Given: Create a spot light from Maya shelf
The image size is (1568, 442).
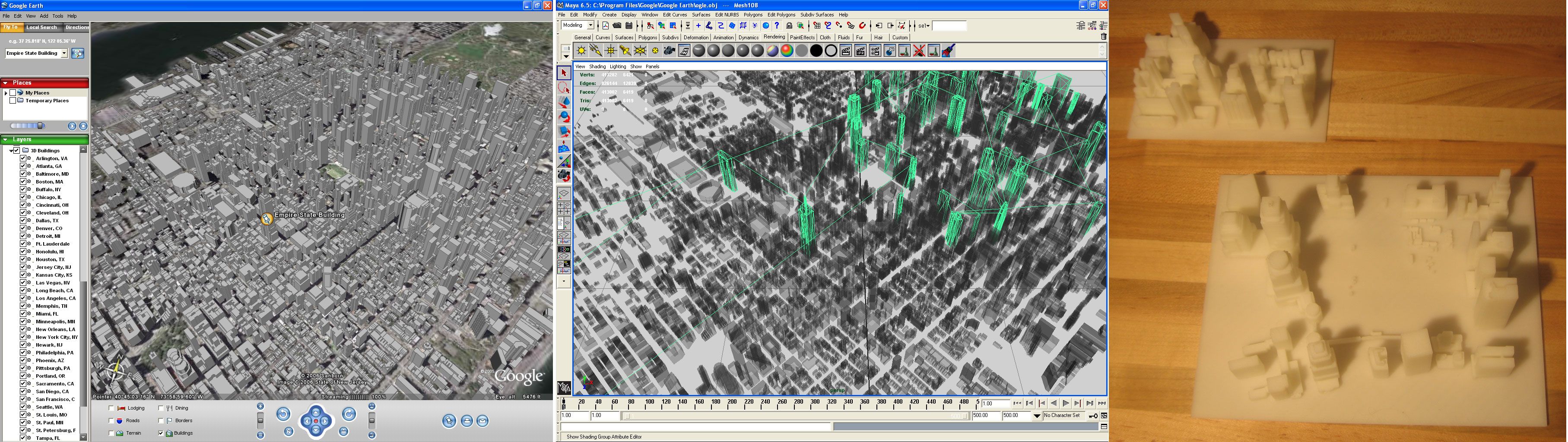Looking at the screenshot, I should [x=625, y=51].
